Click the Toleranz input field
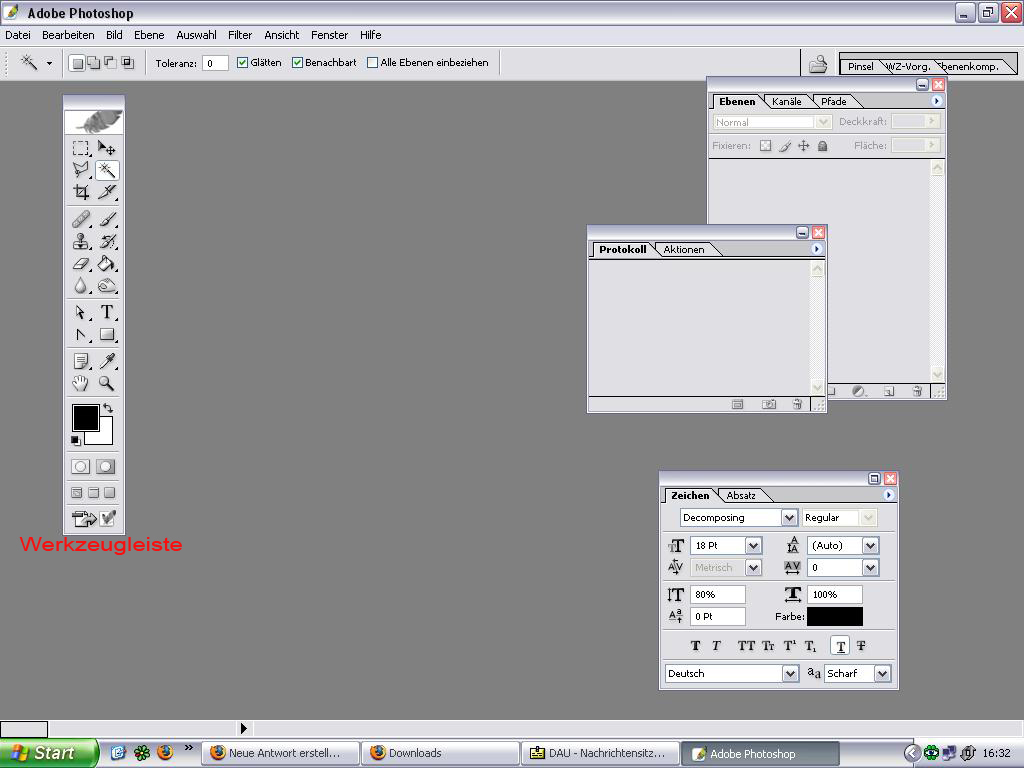 pyautogui.click(x=215, y=63)
